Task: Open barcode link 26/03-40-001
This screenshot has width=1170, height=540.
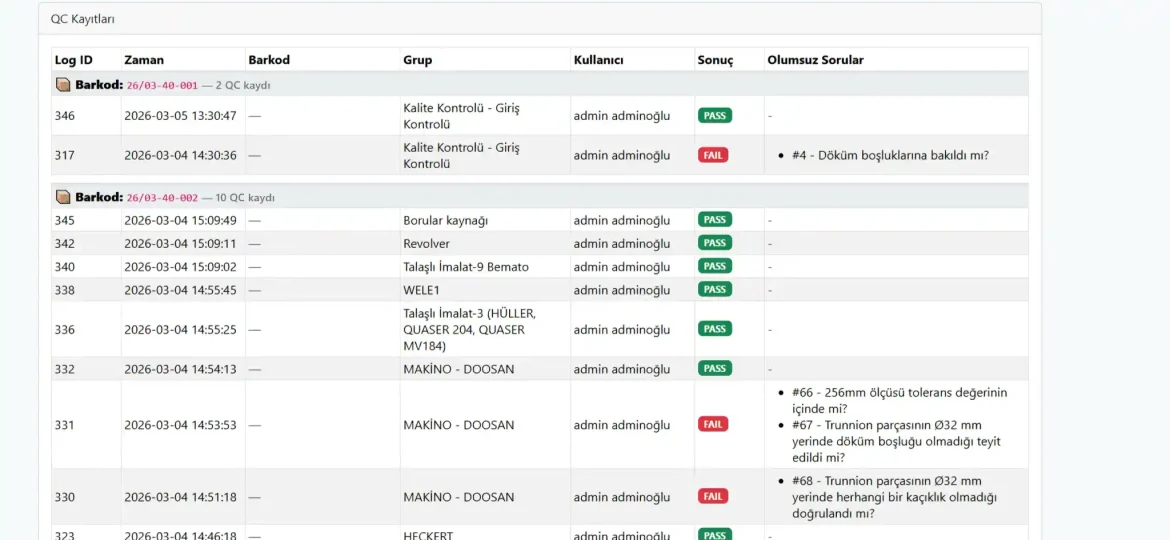Action: (162, 86)
